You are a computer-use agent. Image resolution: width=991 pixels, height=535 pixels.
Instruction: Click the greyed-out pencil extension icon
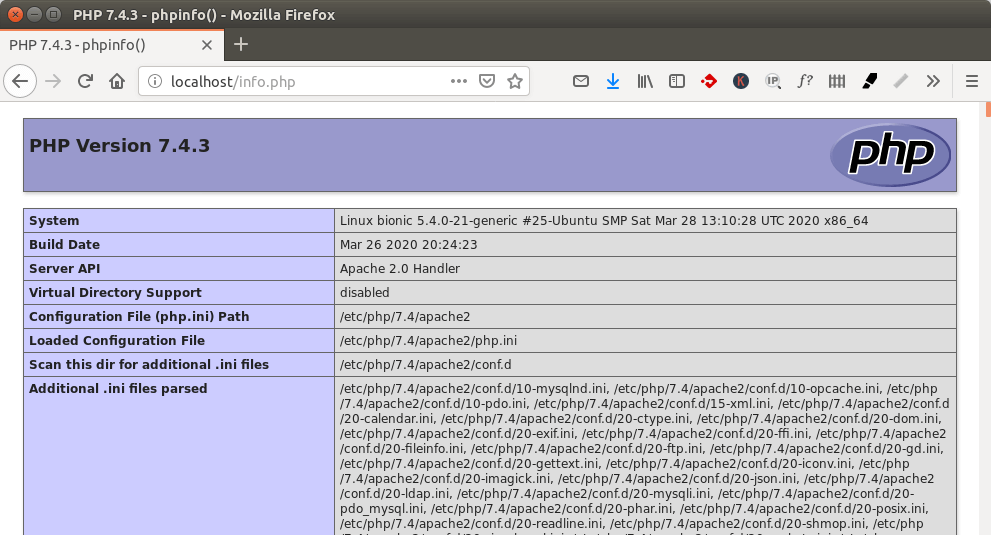click(901, 81)
